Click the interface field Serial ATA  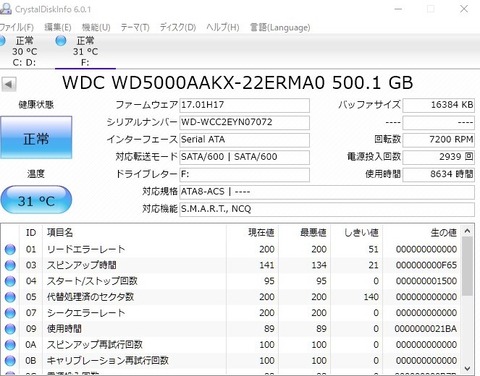244,140
